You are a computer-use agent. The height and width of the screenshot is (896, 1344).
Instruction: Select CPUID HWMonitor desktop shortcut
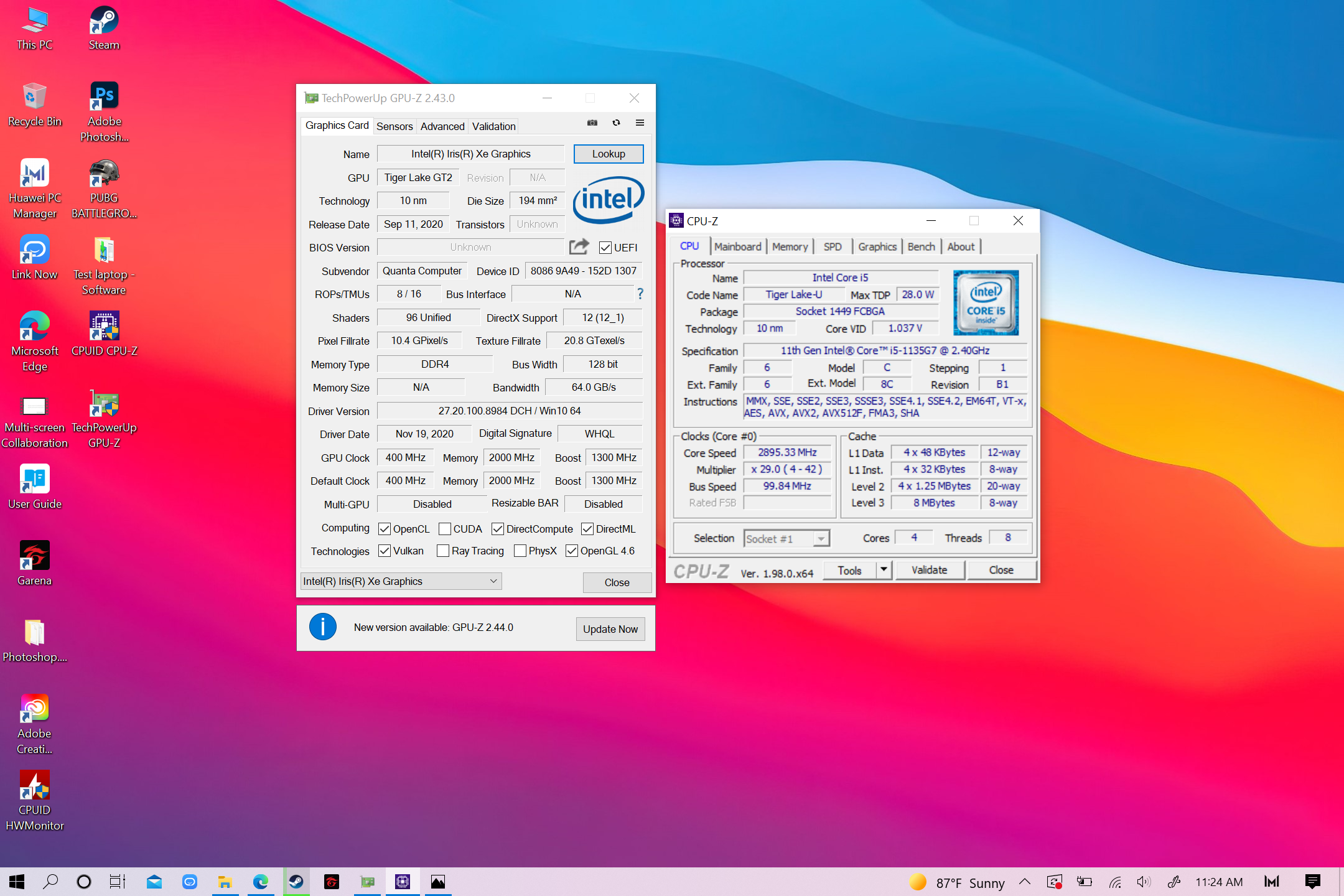click(x=34, y=801)
